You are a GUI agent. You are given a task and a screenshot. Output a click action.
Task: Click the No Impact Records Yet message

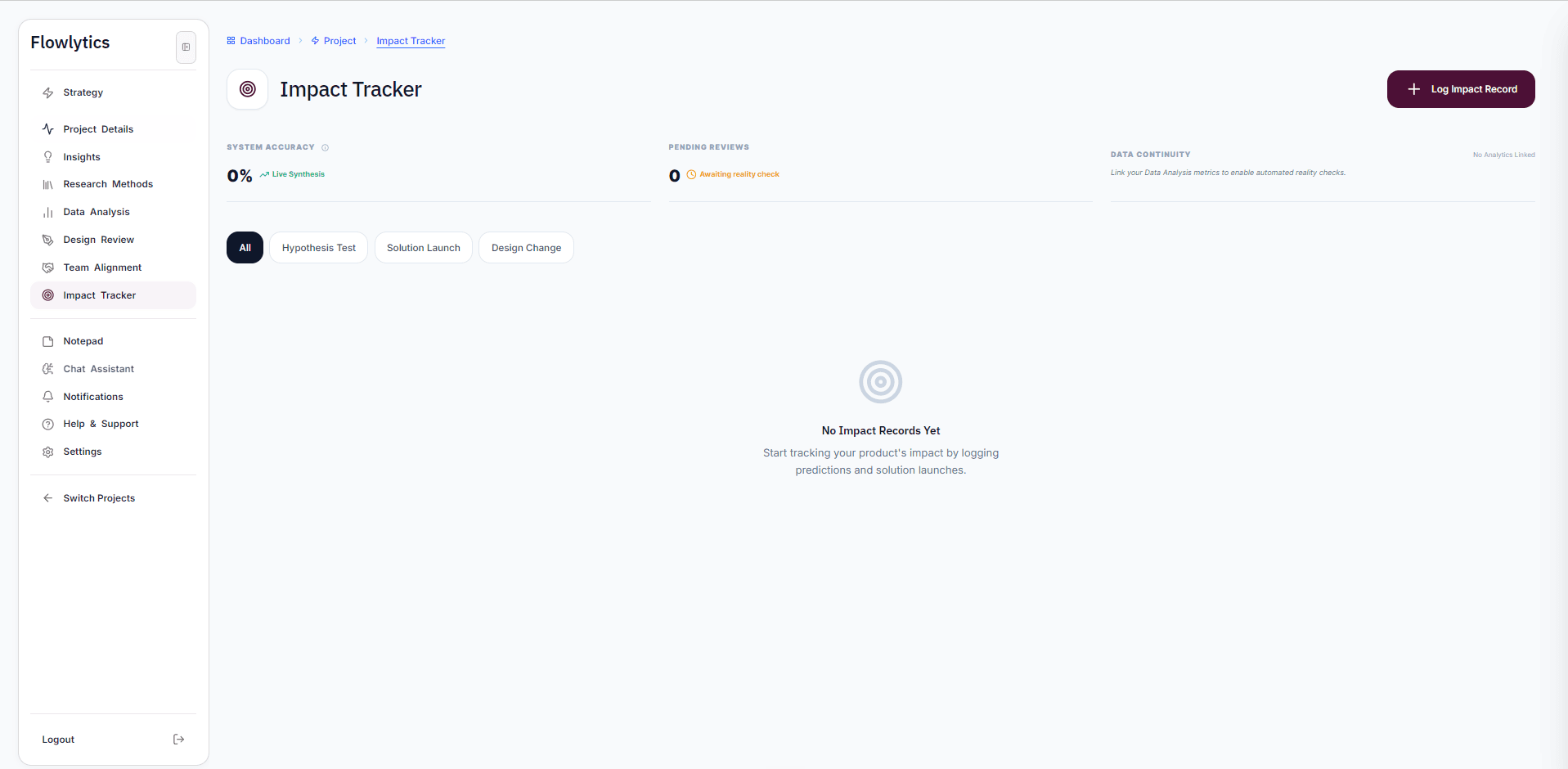881,430
